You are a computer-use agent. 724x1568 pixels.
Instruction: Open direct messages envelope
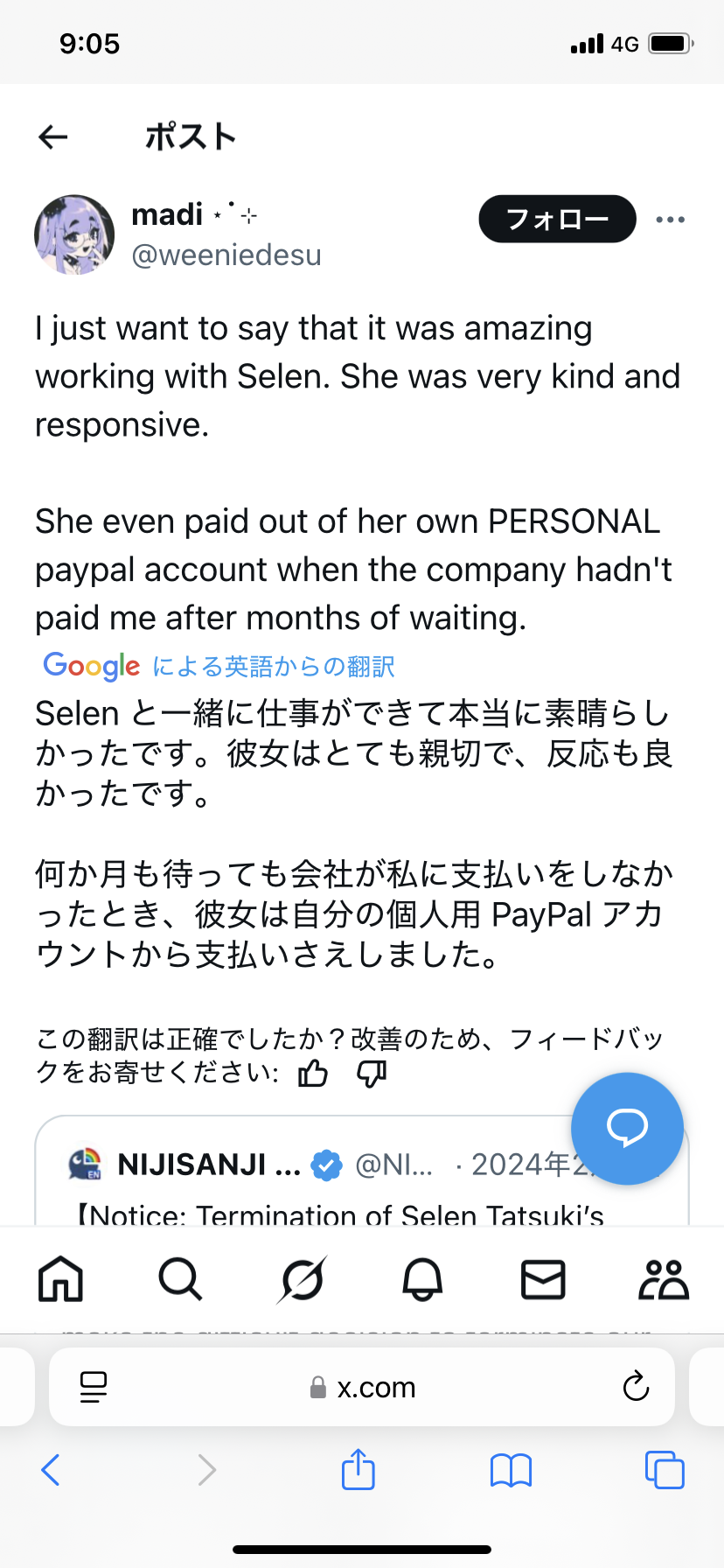[x=543, y=1279]
